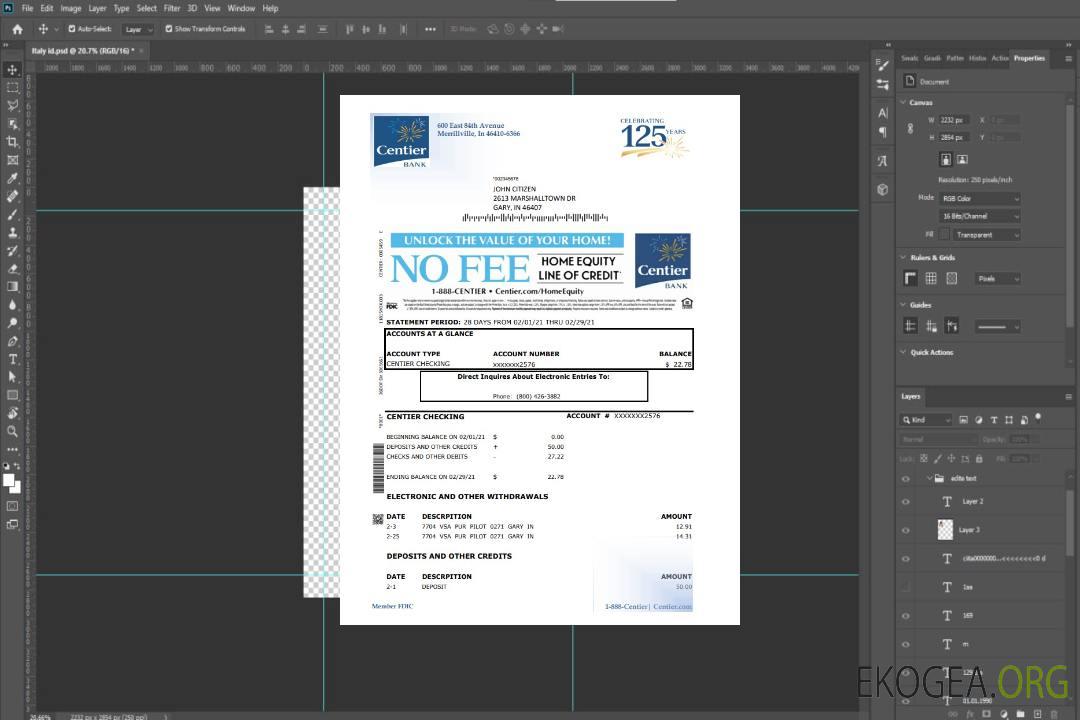The height and width of the screenshot is (720, 1080).
Task: Open the Auto-Select Layer dropdown
Action: [138, 30]
